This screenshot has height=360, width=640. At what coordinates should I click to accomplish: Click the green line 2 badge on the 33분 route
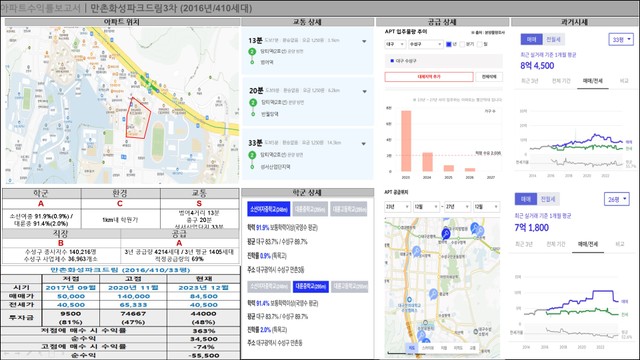pos(252,155)
